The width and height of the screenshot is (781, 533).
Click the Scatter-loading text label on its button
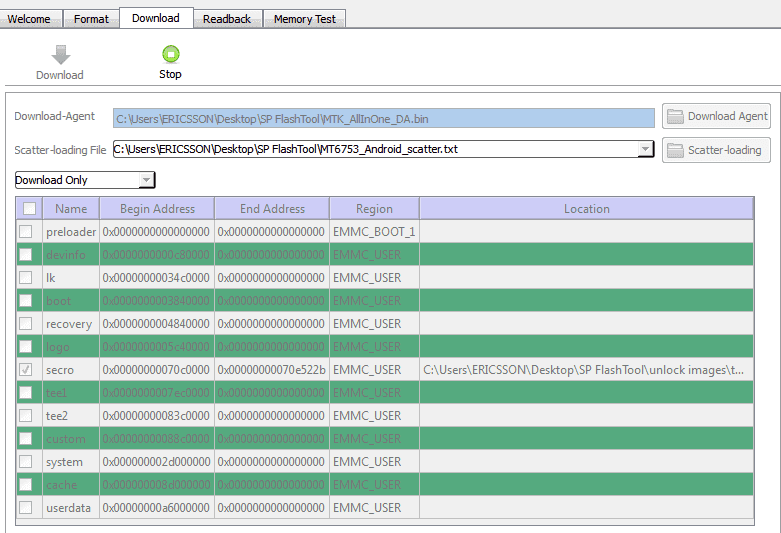[x=724, y=150]
